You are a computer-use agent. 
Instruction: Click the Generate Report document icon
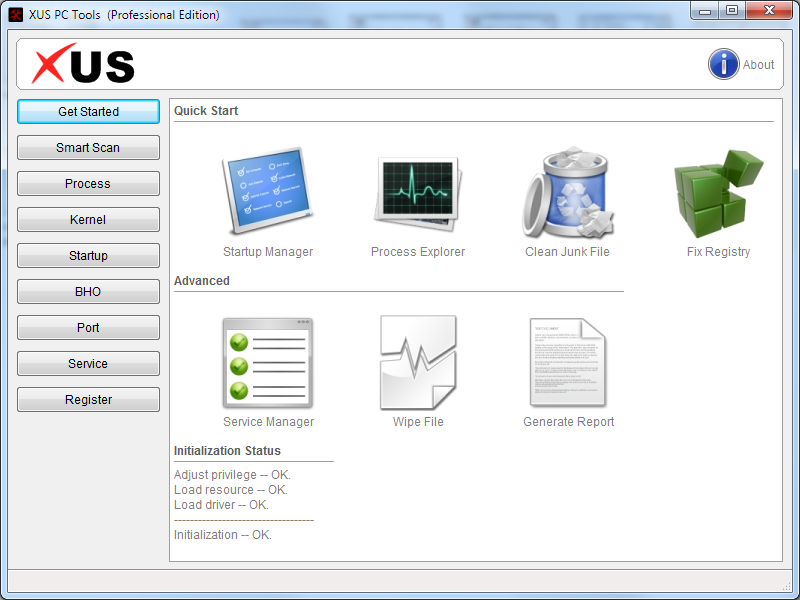click(568, 363)
